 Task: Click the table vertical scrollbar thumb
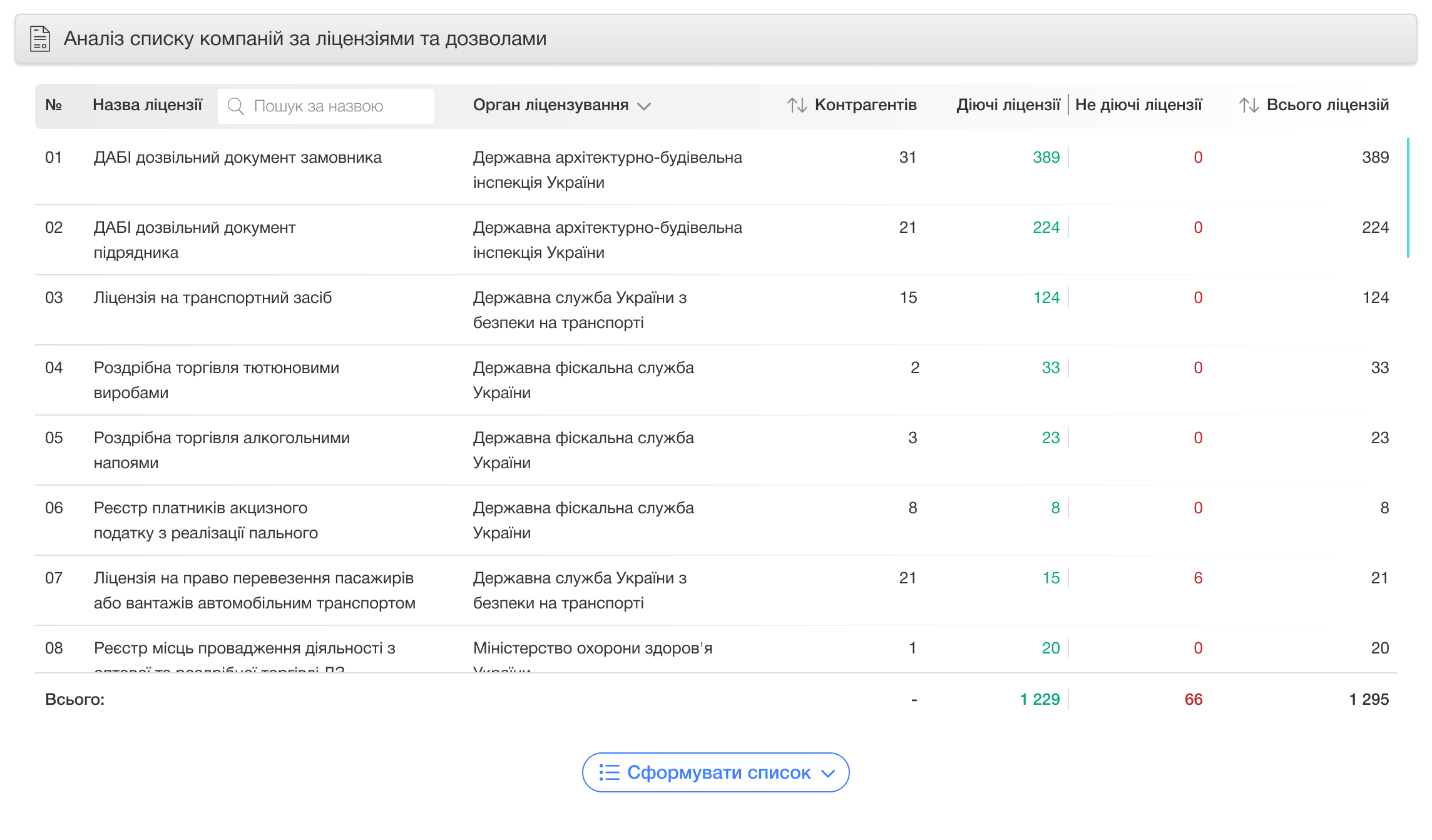[1408, 198]
